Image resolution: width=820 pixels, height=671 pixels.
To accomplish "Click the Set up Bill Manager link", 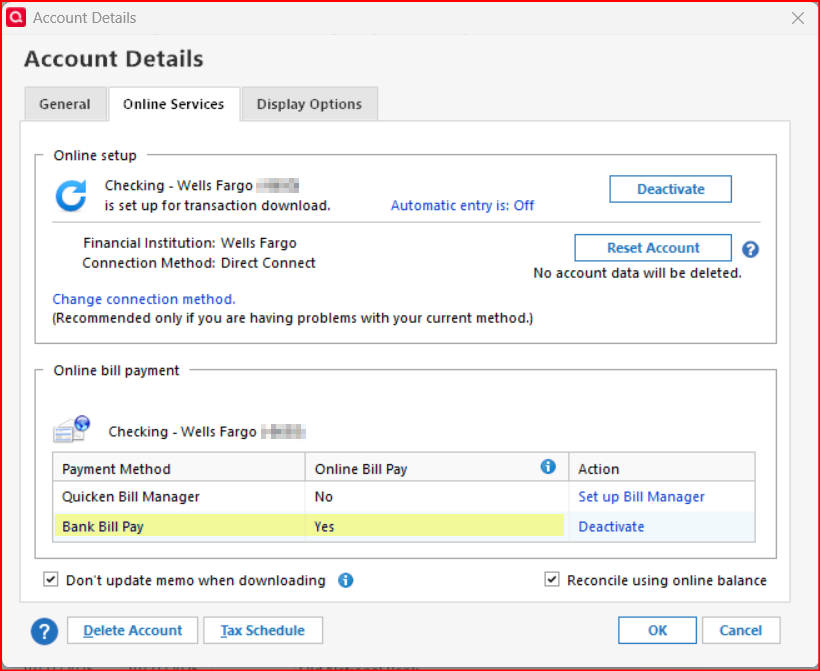I will coord(641,496).
